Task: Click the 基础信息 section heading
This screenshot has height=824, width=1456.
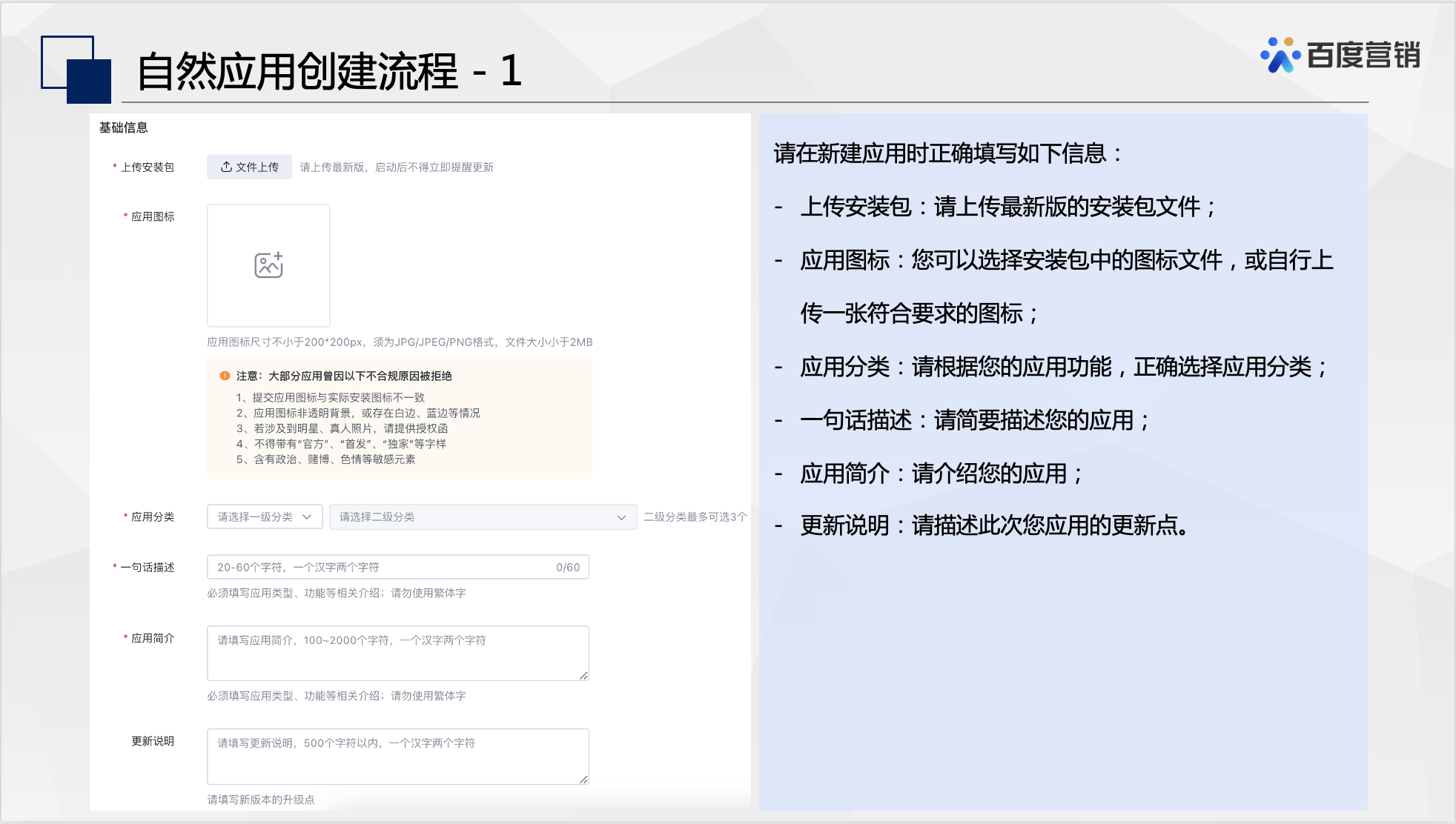Action: point(124,127)
